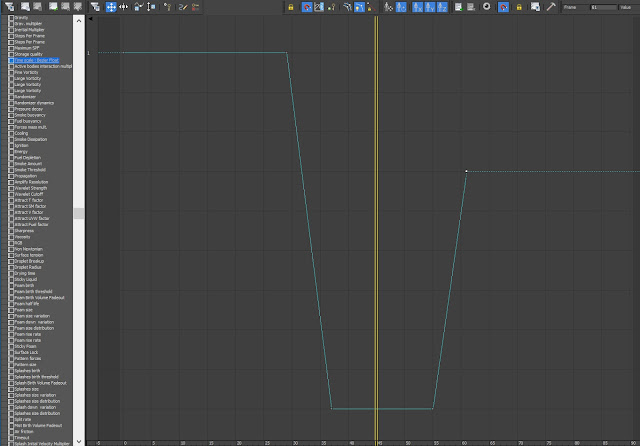Click the Y axis key filter button
The image size is (640, 446).
pos(430,7)
